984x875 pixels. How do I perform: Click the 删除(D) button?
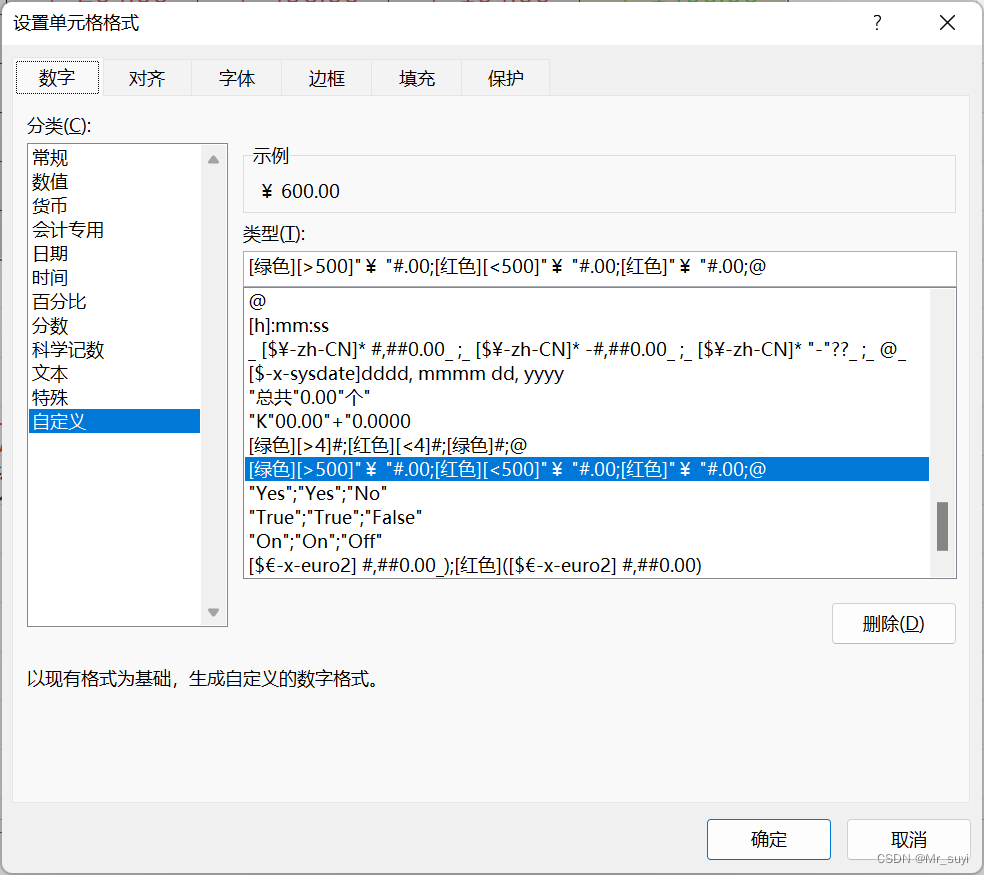pyautogui.click(x=893, y=623)
